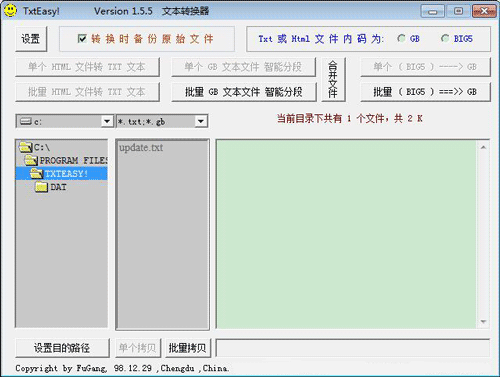The height and width of the screenshot is (377, 500).
Task: Click the 当前目录下共有 1 个文件 status text
Action: [x=349, y=118]
